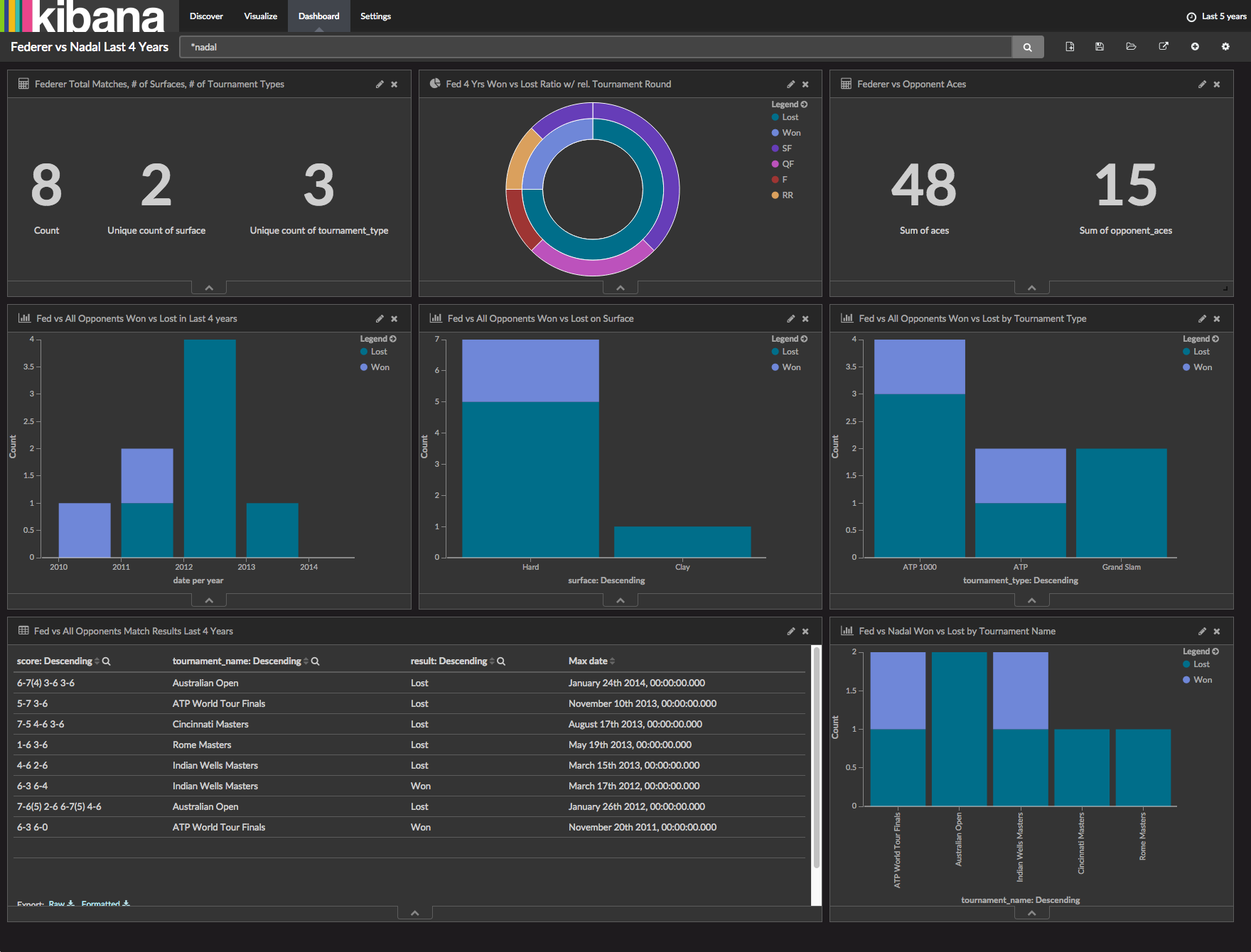This screenshot has height=952, width=1251.
Task: Edit the Won vs Lost in Last 4 years panel
Action: click(x=380, y=318)
